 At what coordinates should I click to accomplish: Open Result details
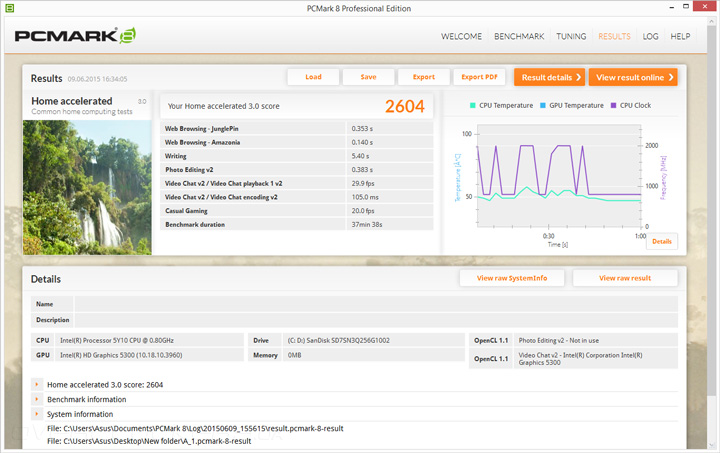coord(550,77)
